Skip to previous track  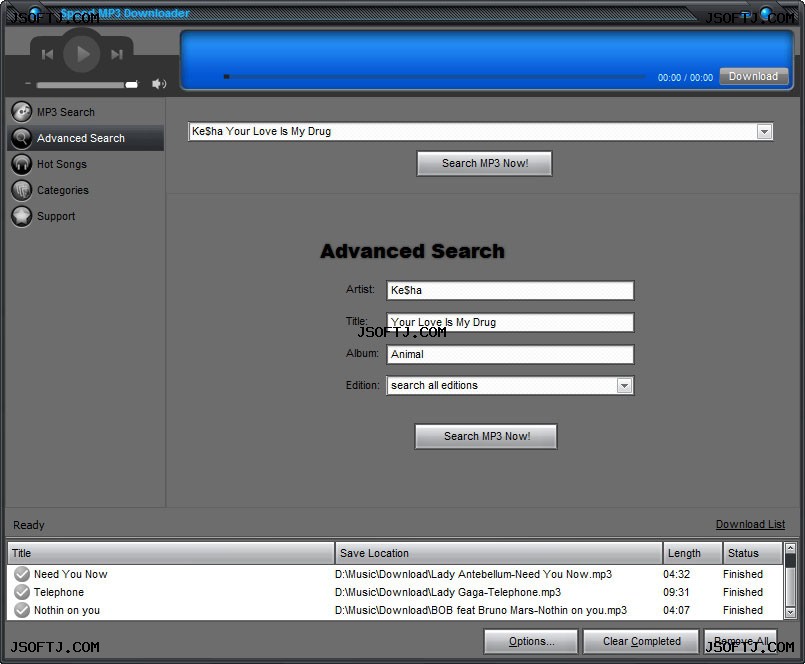pos(47,54)
